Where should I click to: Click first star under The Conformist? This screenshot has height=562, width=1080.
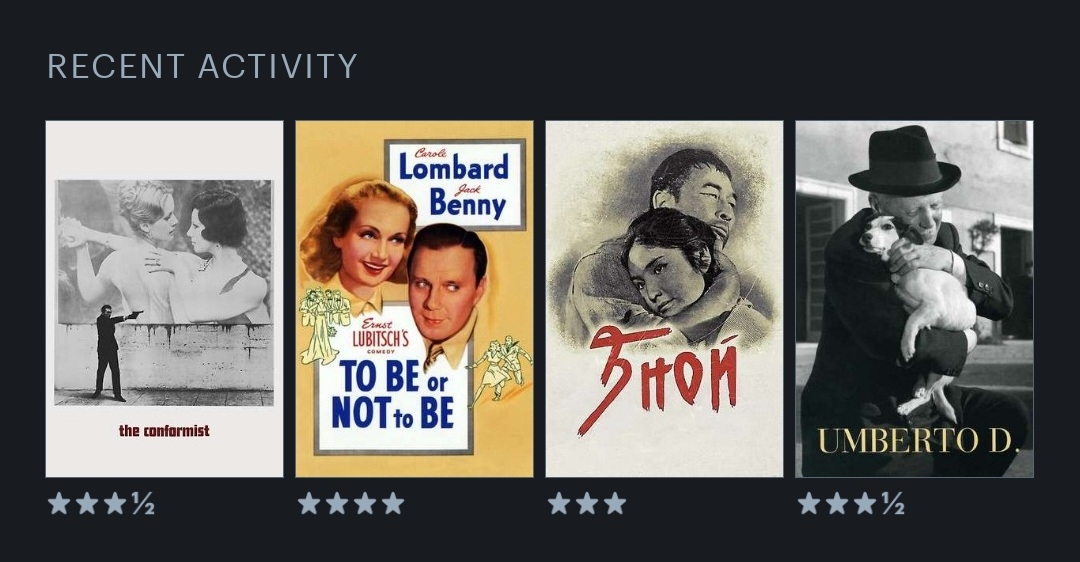(59, 503)
